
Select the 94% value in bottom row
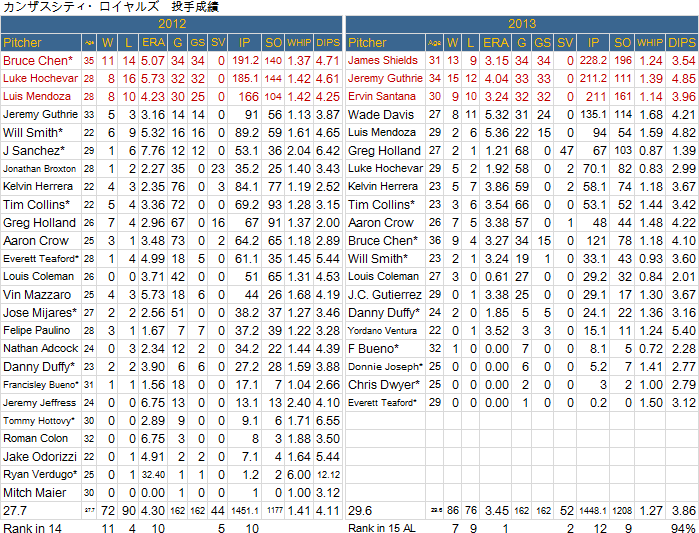tap(683, 528)
